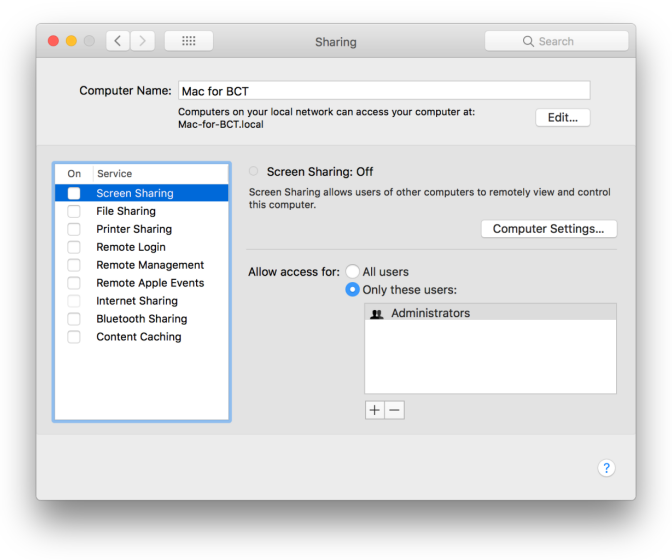Tick the Bluetooth Sharing checkbox
Image resolution: width=672 pixels, height=560 pixels.
click(x=74, y=319)
